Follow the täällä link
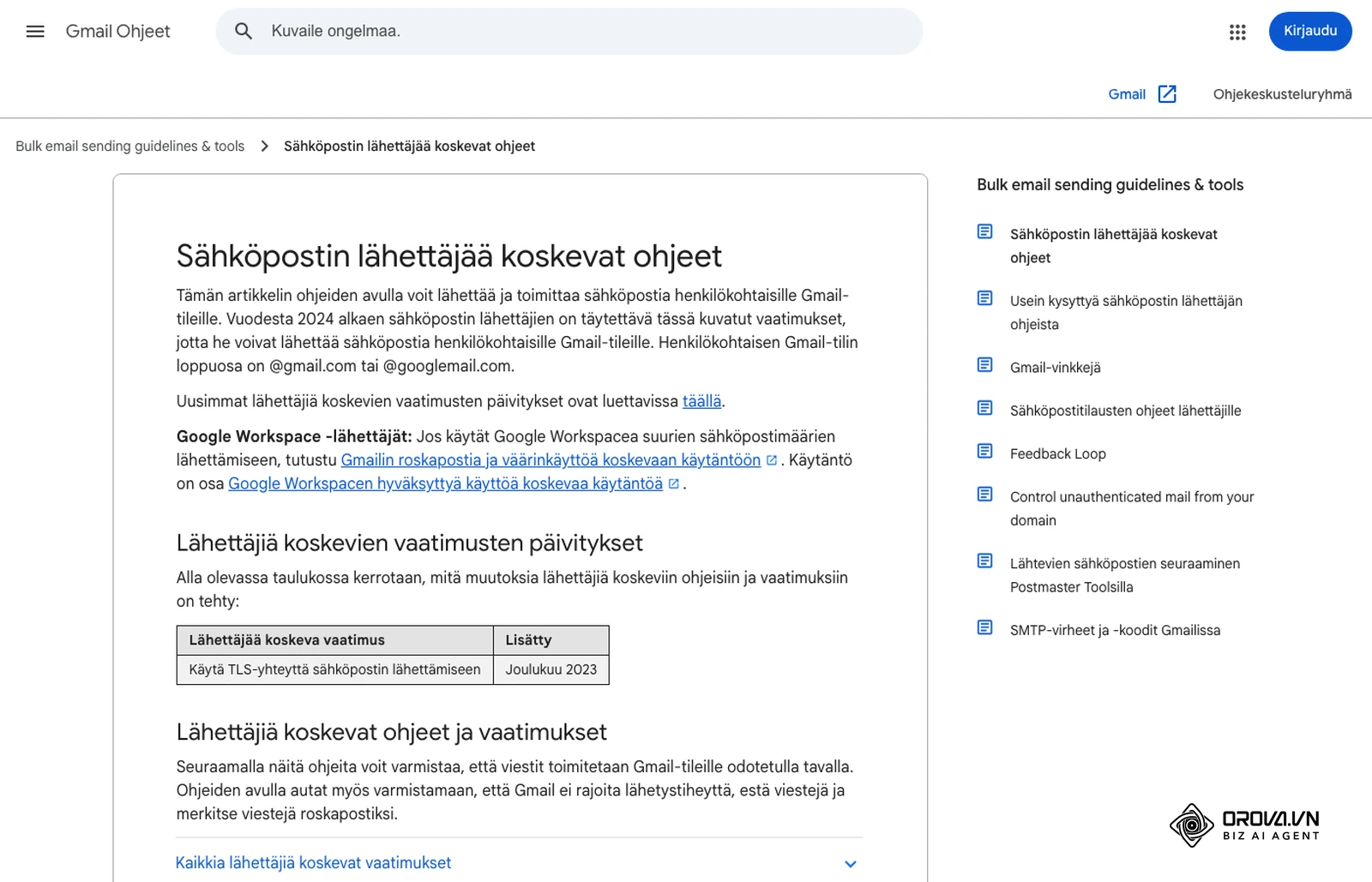1372x882 pixels. pos(701,401)
